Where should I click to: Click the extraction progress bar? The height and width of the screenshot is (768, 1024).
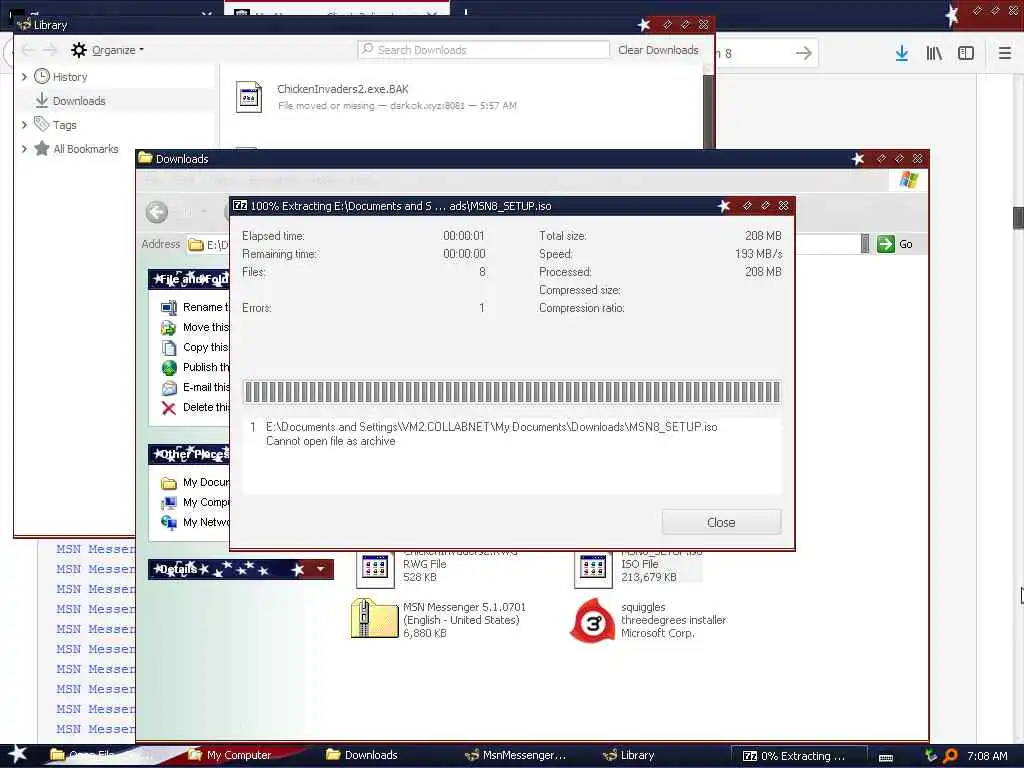pyautogui.click(x=512, y=392)
